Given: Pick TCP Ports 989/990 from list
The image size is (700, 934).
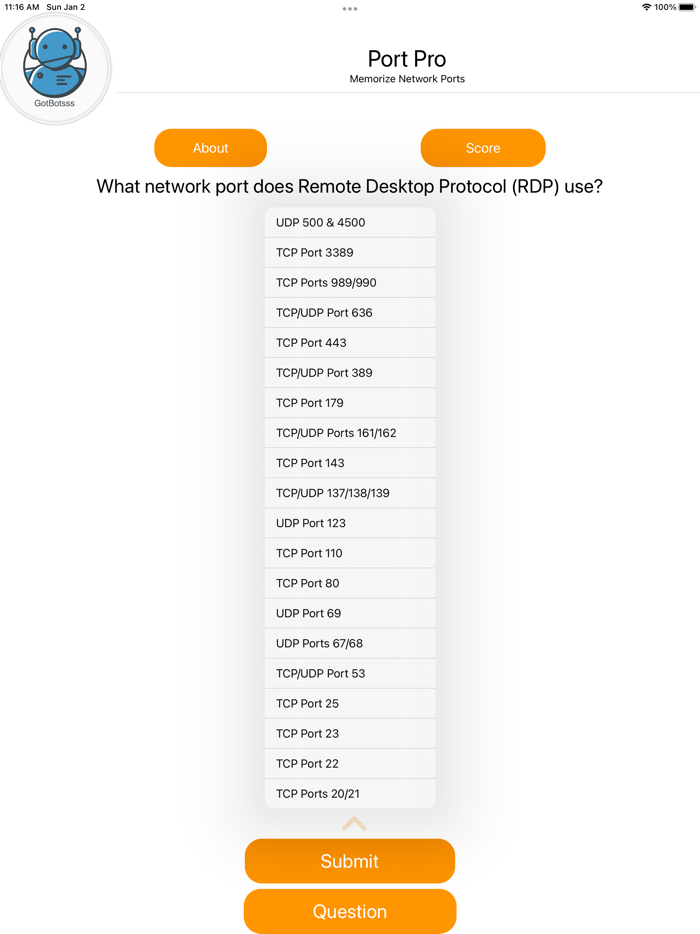Looking at the screenshot, I should (350, 283).
